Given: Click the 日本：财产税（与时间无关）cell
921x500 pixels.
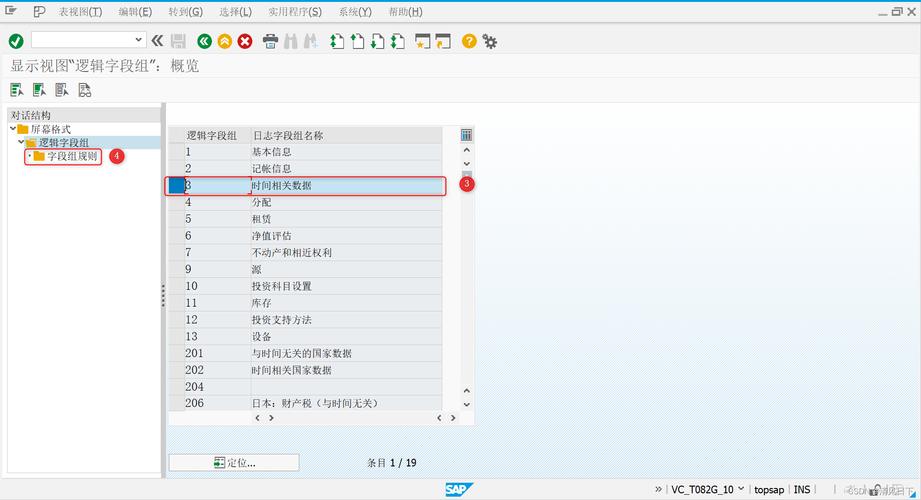Looking at the screenshot, I should coord(347,404).
